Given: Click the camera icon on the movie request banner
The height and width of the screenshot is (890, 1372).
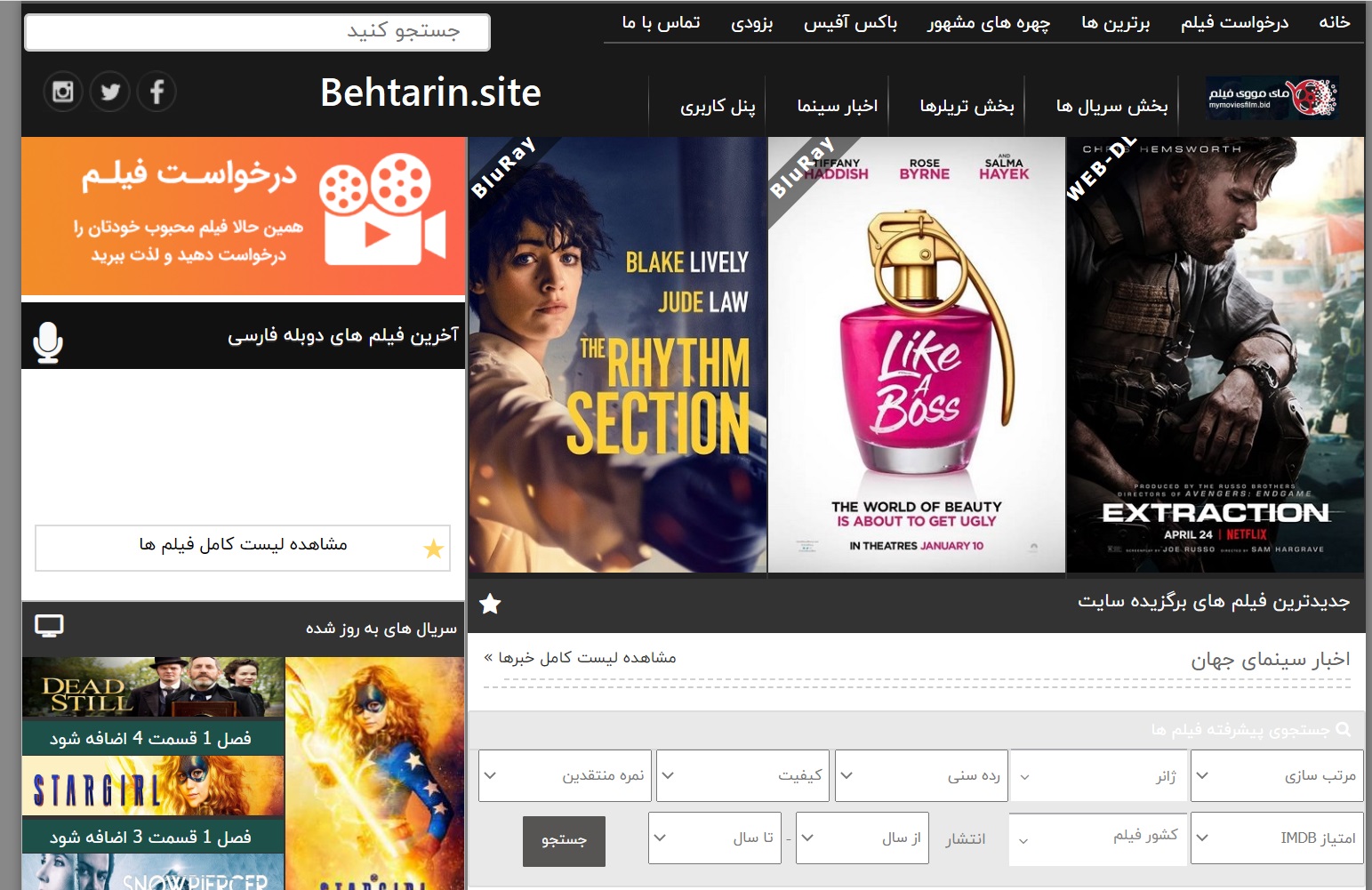Looking at the screenshot, I should coord(382,211).
